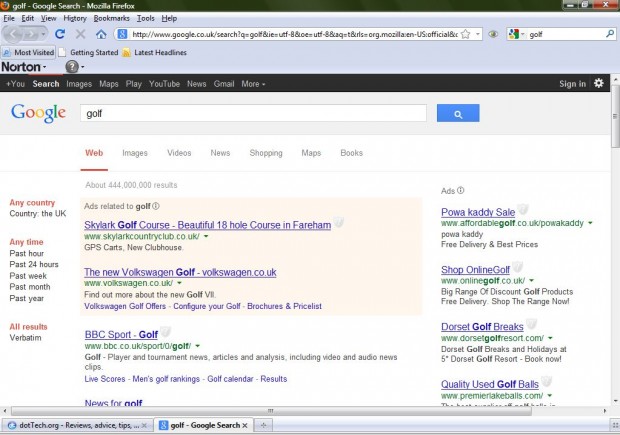Open 'Configure your Golf' sitelink

point(207,306)
